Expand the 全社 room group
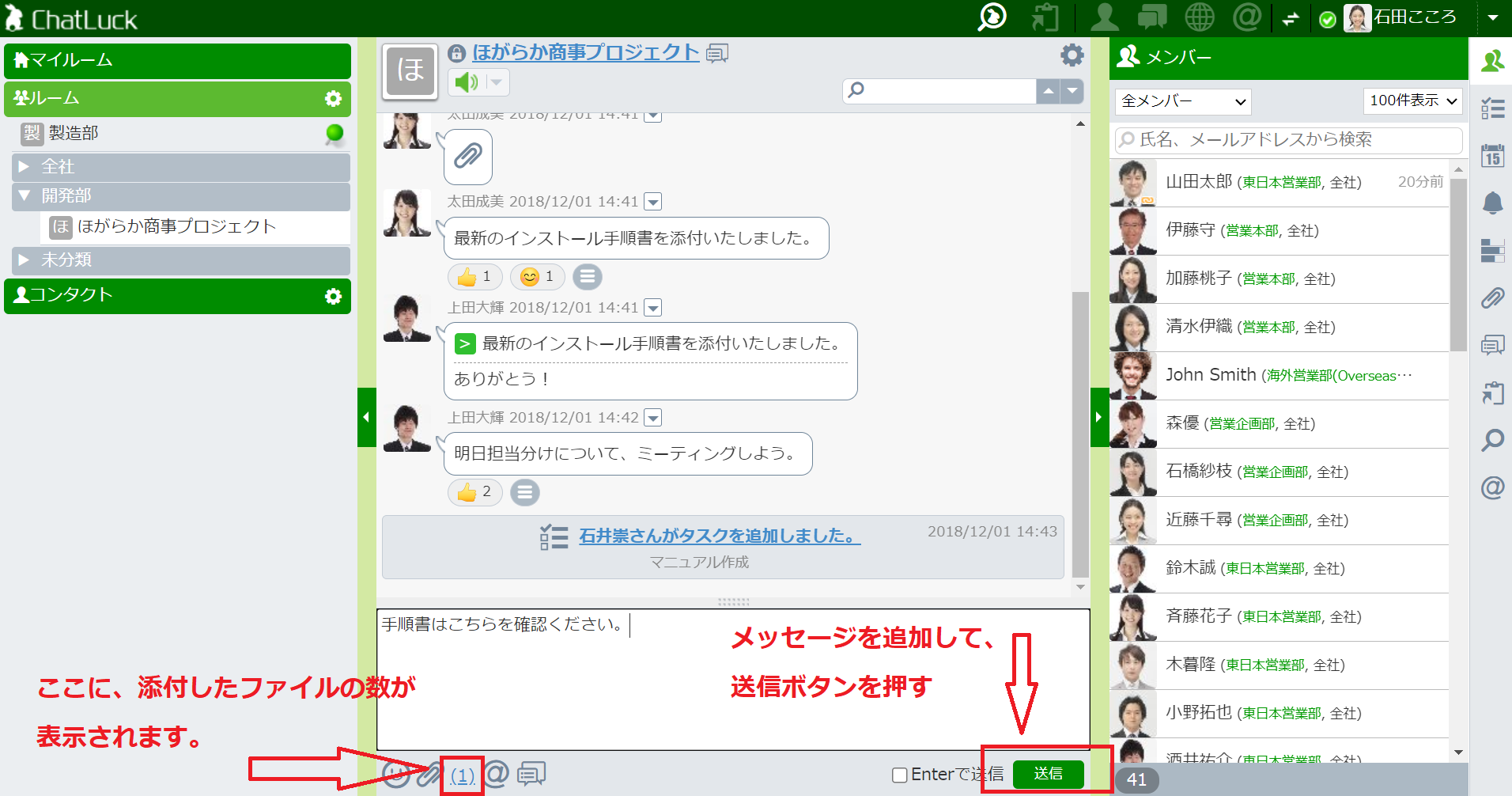1512x796 pixels. [x=180, y=167]
